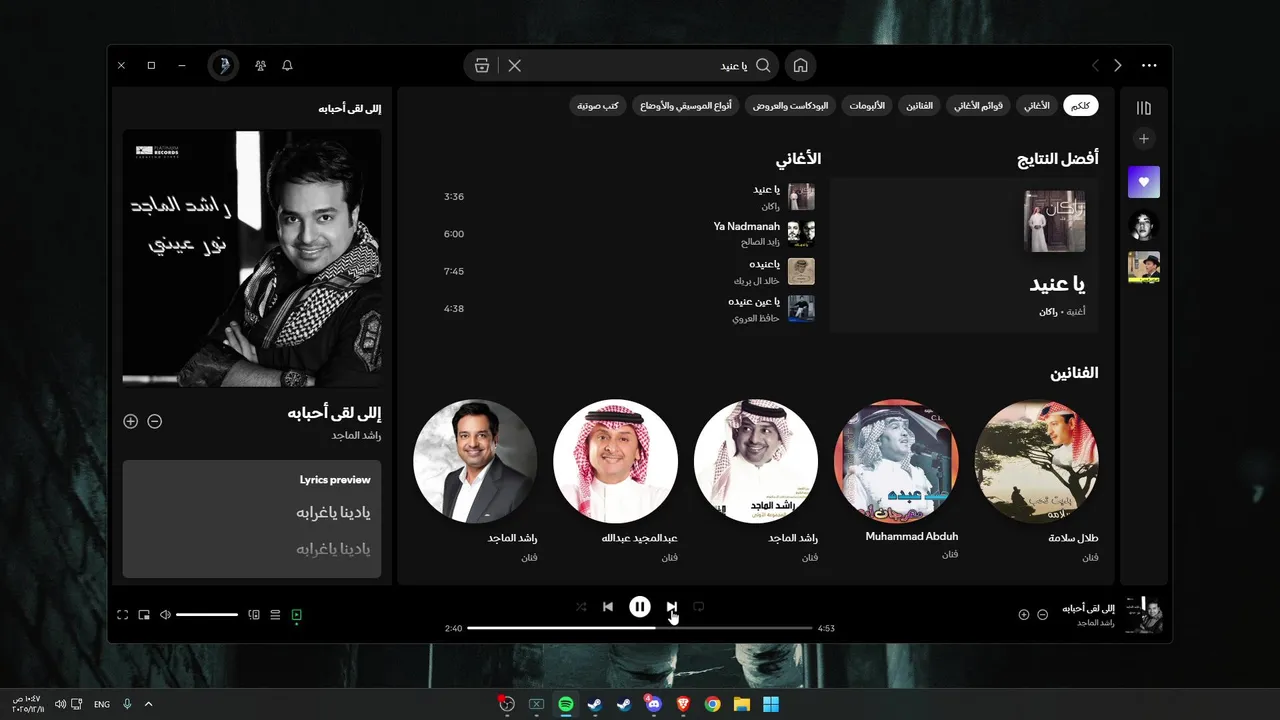
Task: Mute with the speaker volume icon
Action: pos(165,615)
